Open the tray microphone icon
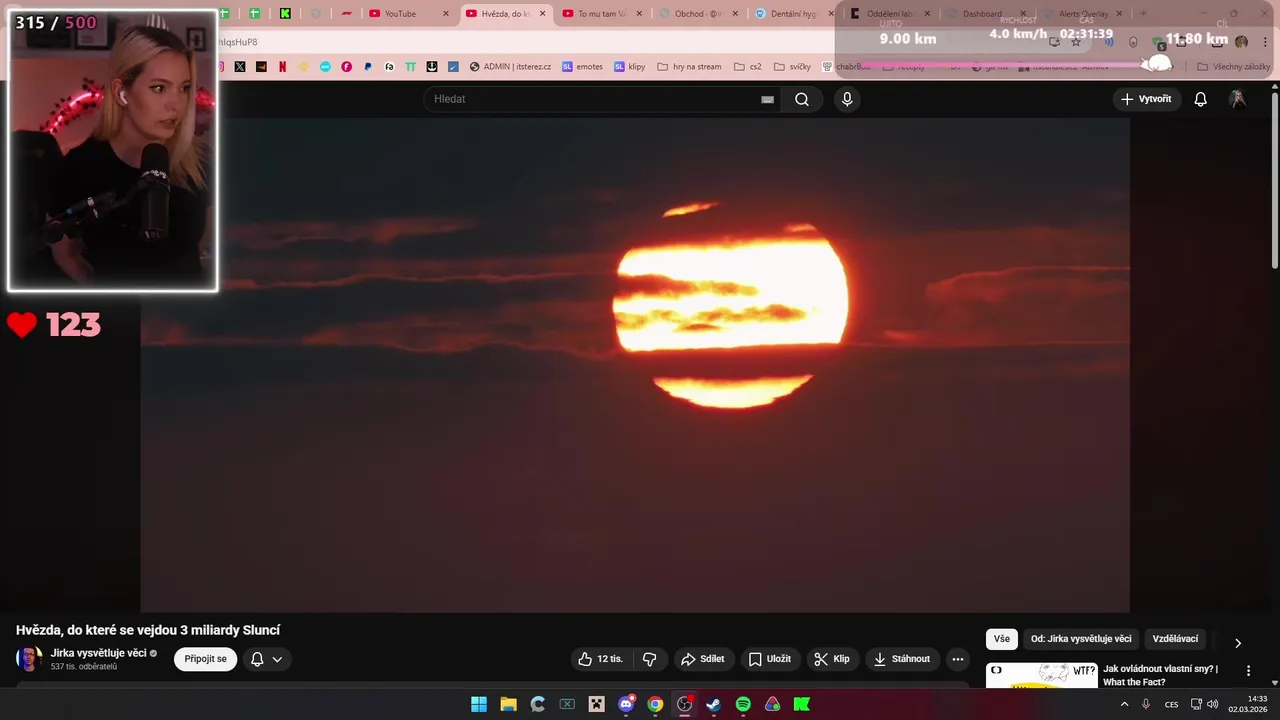This screenshot has height=720, width=1280. pos(1146,704)
